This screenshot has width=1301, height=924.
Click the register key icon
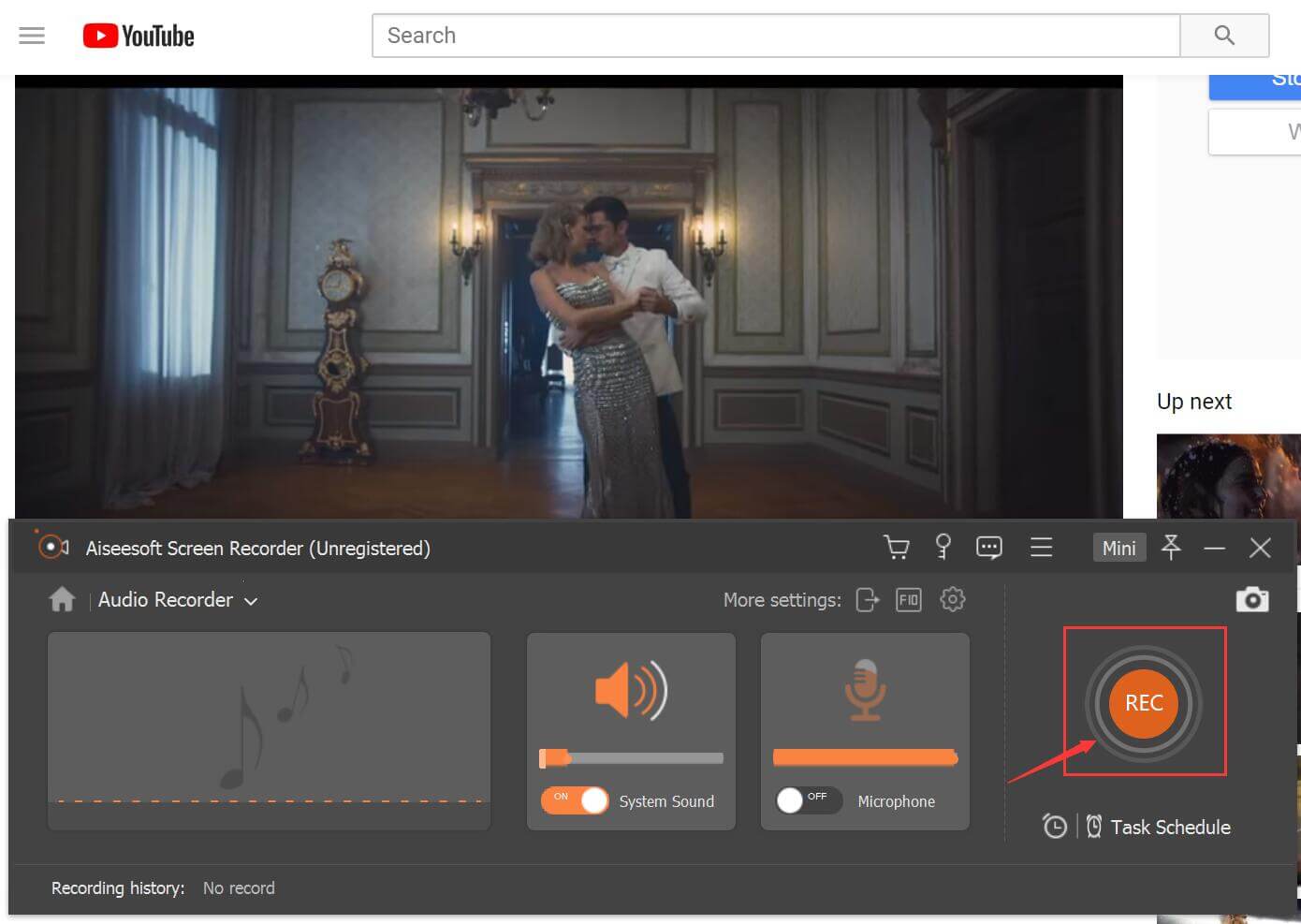coord(943,547)
